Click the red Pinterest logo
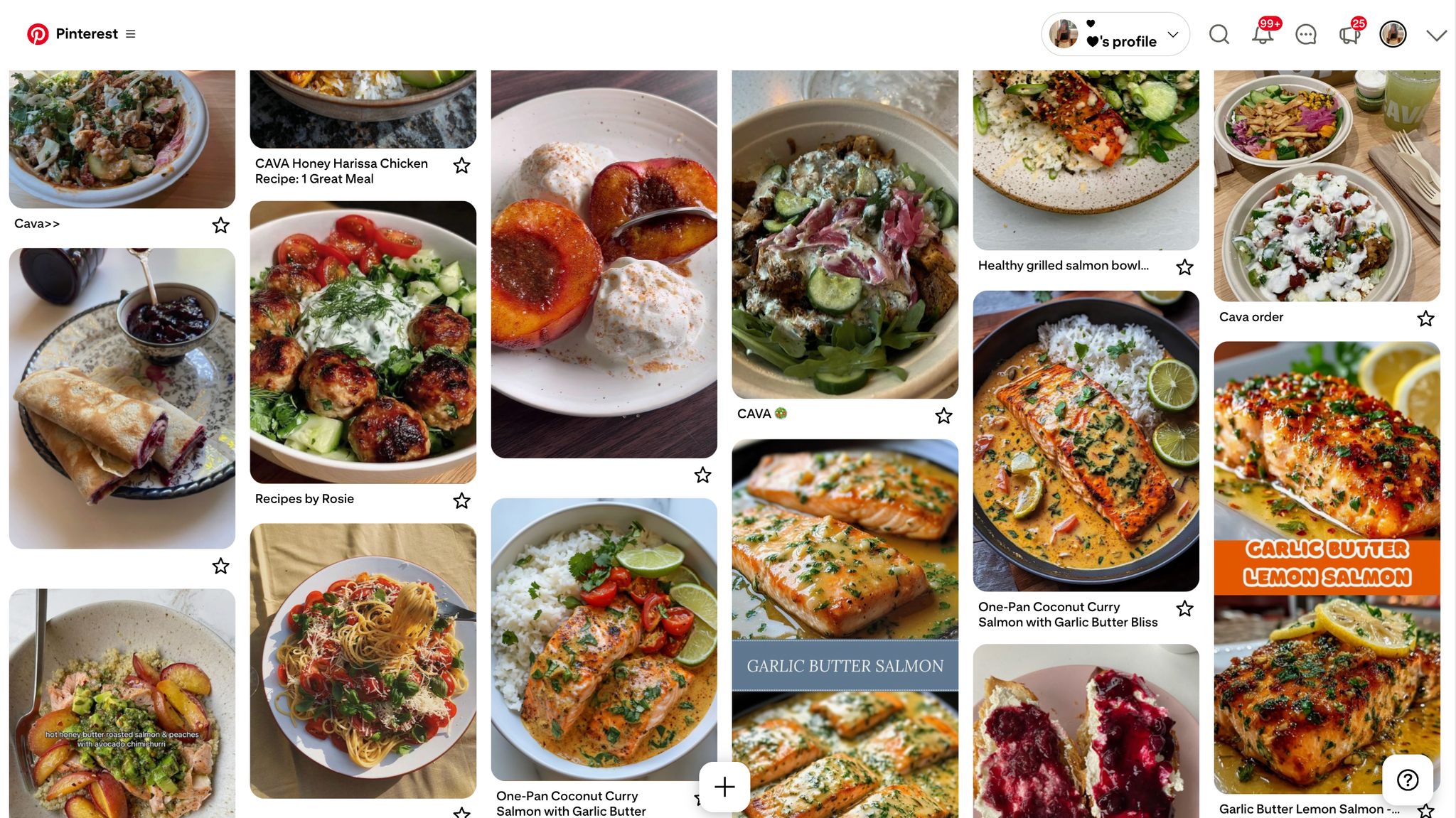 (x=38, y=34)
